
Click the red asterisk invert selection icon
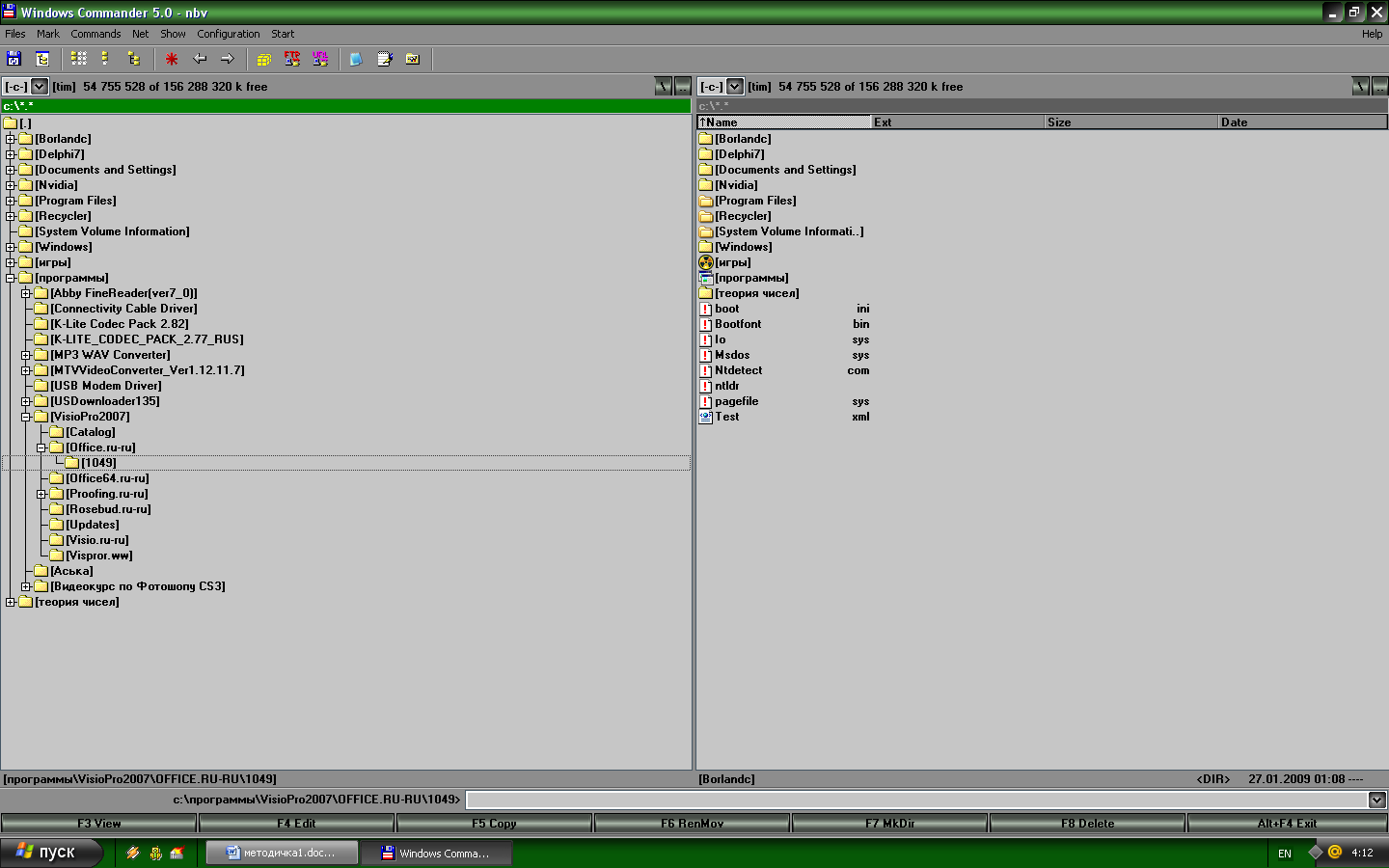(172, 59)
